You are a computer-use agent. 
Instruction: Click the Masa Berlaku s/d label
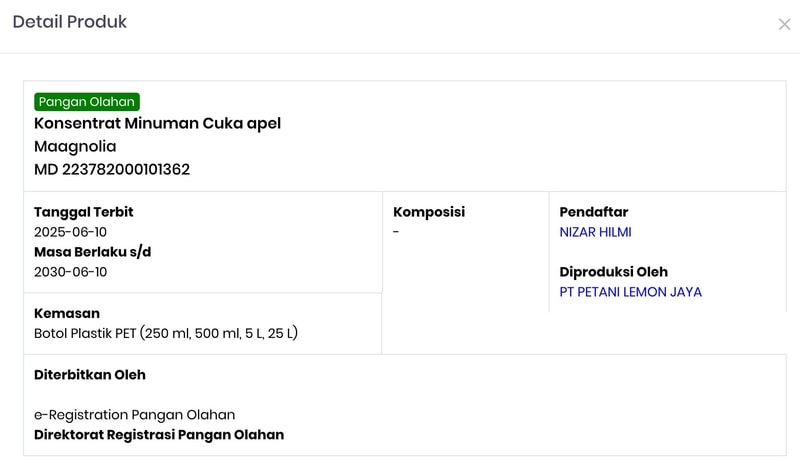coord(92,252)
